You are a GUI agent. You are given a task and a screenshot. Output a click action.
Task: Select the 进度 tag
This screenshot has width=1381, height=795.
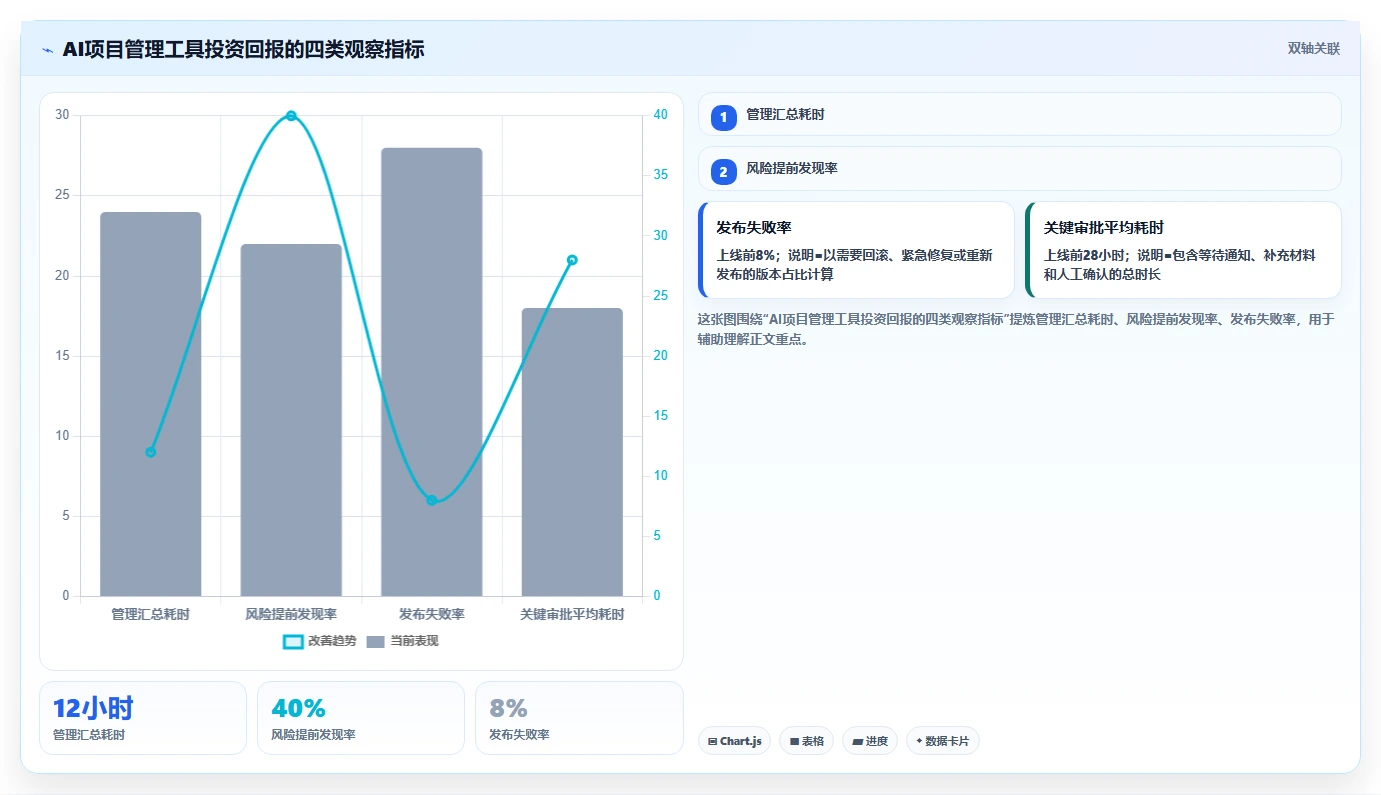[x=870, y=741]
